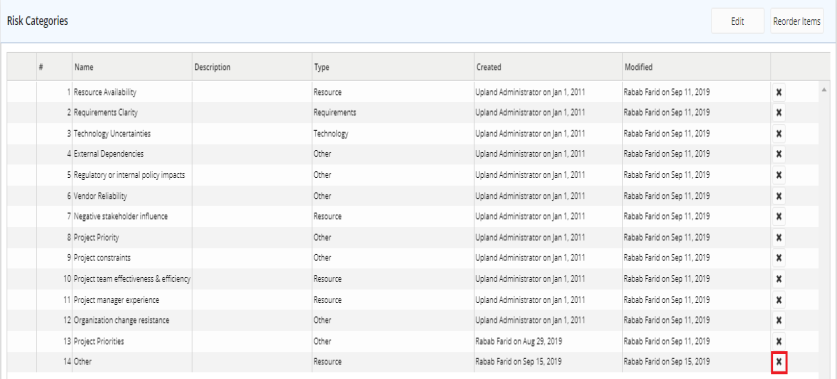Delete the Project Priorities category

point(778,341)
